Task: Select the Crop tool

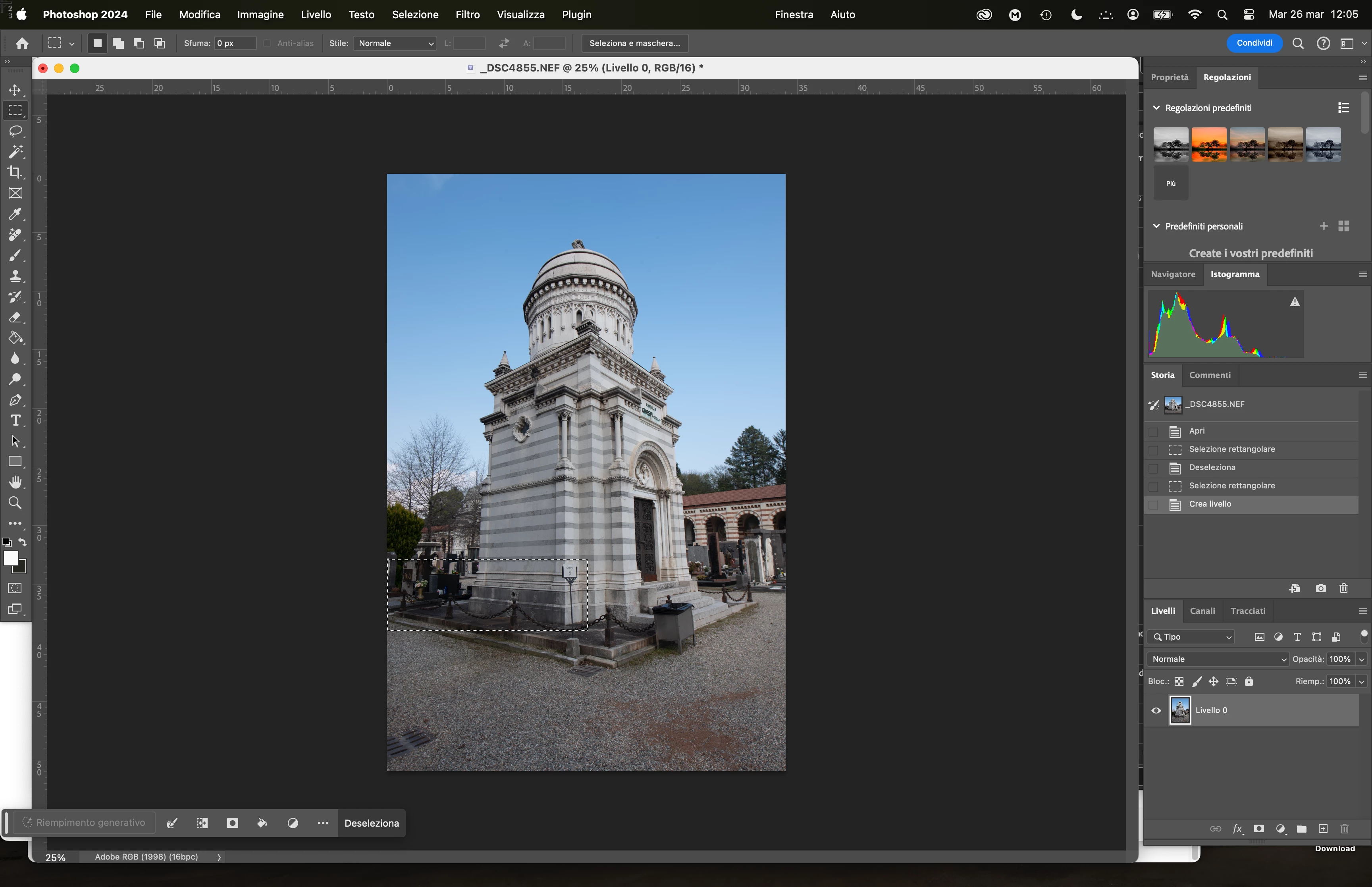Action: [x=15, y=172]
